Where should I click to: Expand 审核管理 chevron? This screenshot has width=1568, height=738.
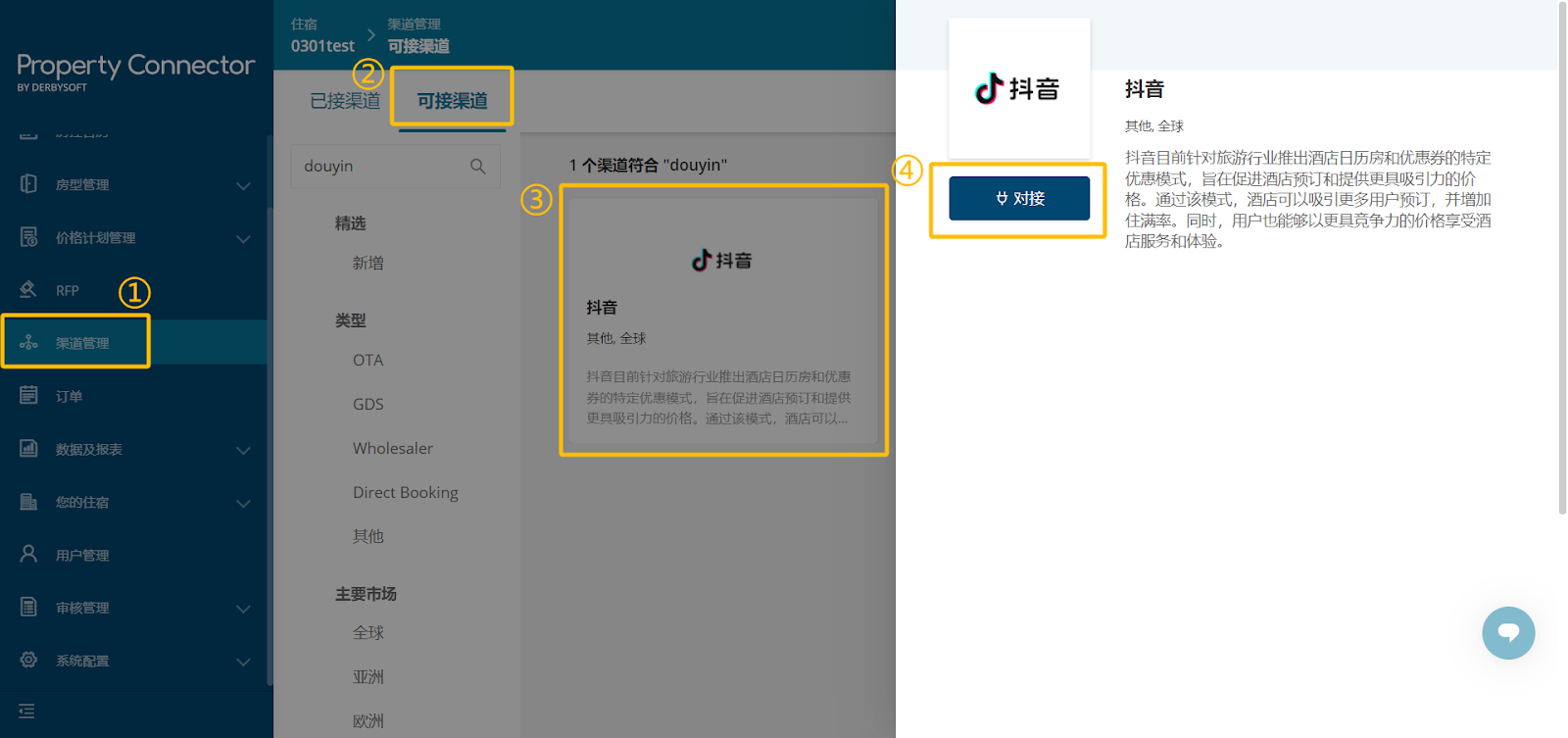tap(243, 609)
